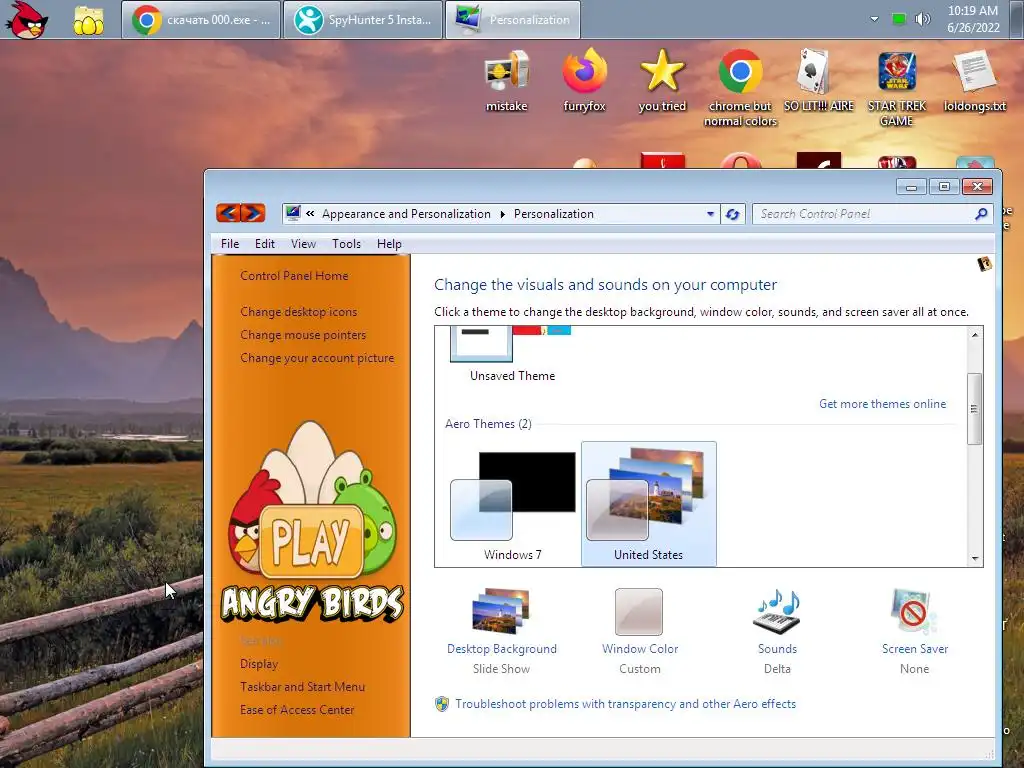This screenshot has width=1024, height=768.
Task: Select the 'you tried' star icon
Action: (x=662, y=82)
